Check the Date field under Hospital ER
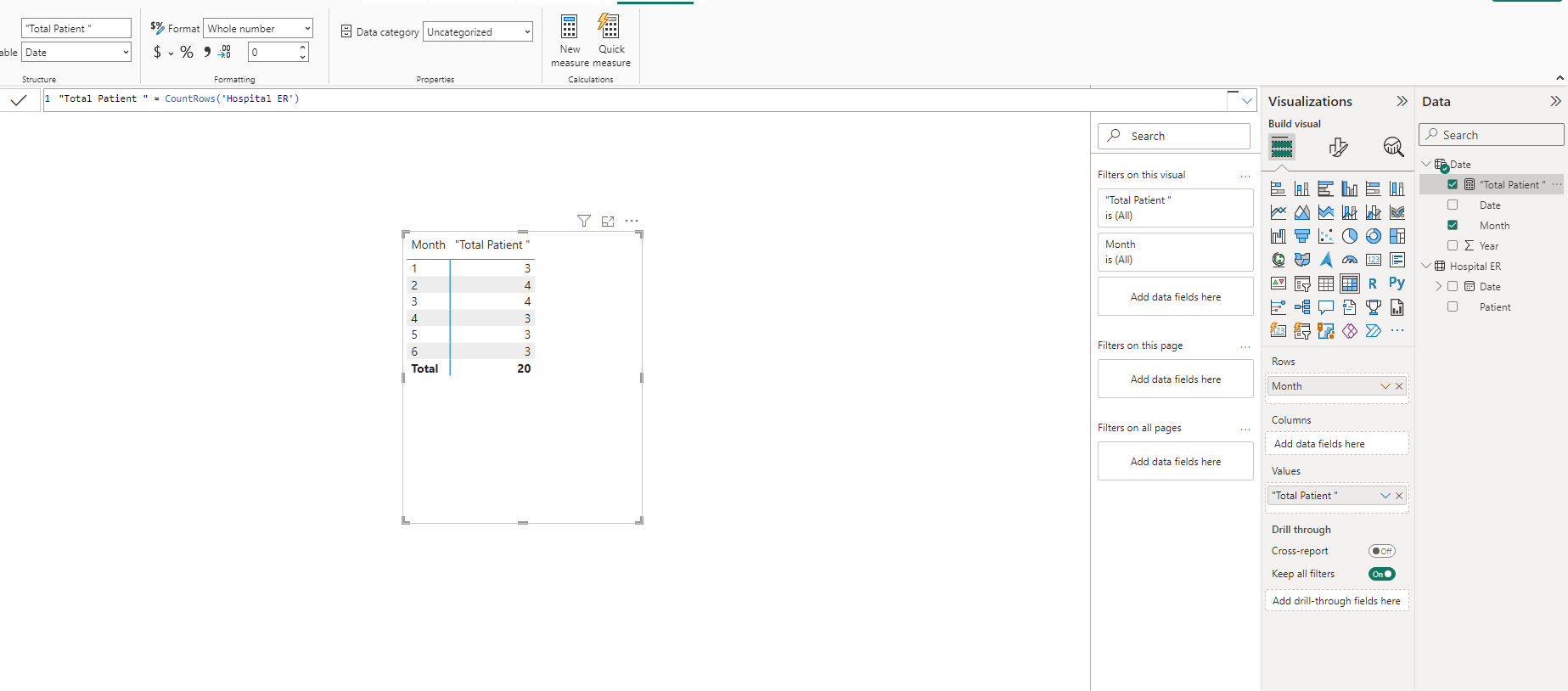Viewport: 1568px width, 691px height. coord(1453,287)
